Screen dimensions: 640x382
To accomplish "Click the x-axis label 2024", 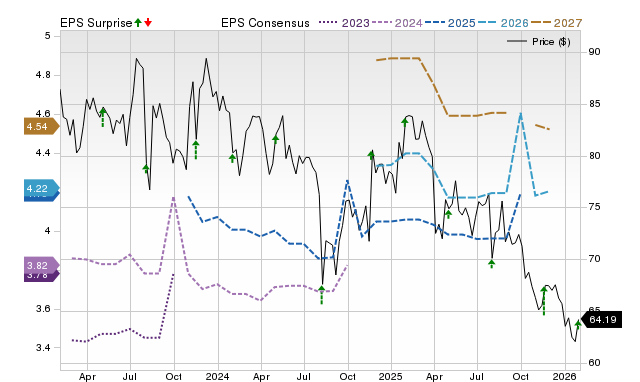I will pyautogui.click(x=217, y=376).
